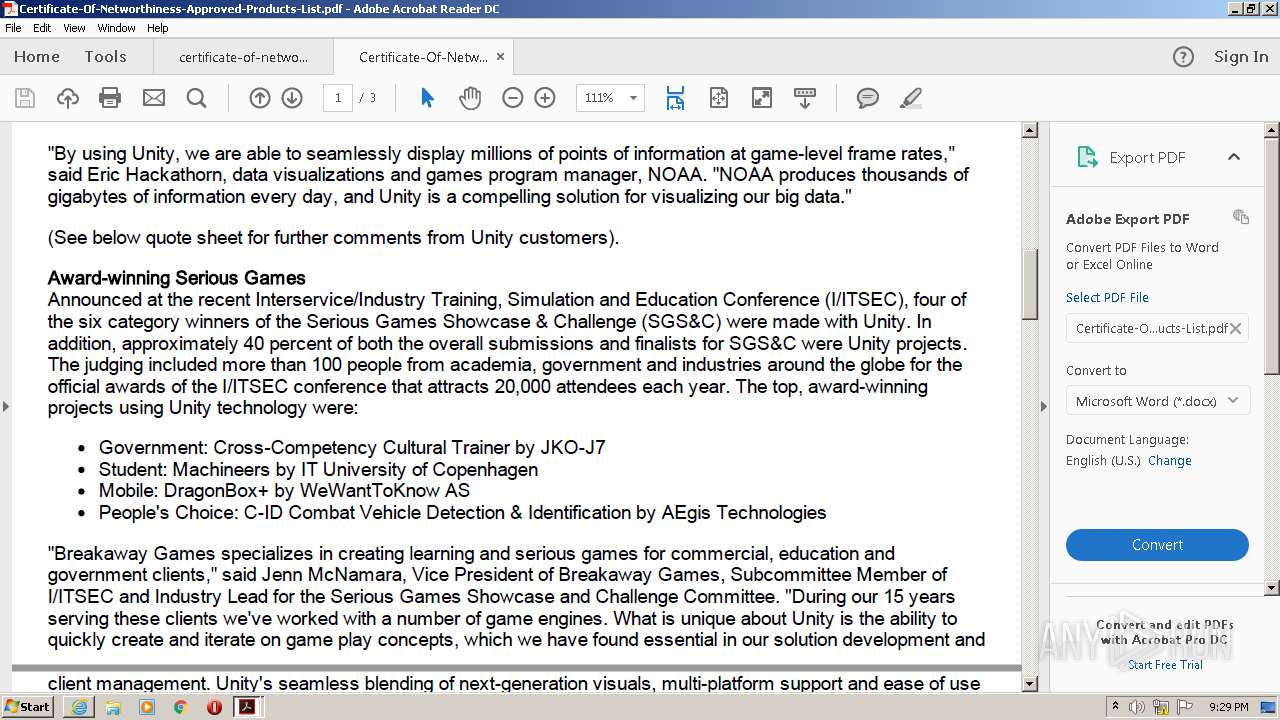Open the Help question mark icon
The width and height of the screenshot is (1280, 720).
click(x=1183, y=57)
